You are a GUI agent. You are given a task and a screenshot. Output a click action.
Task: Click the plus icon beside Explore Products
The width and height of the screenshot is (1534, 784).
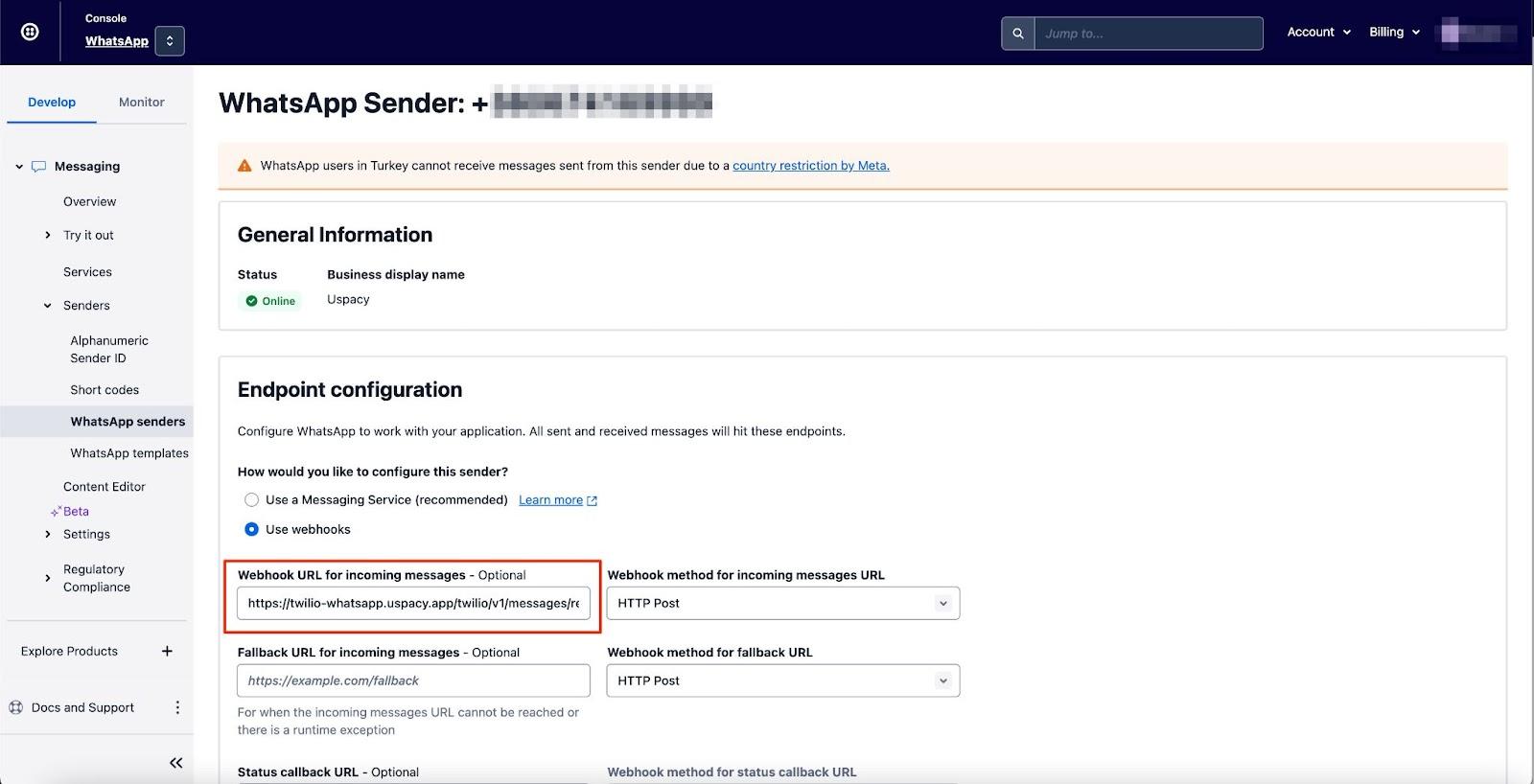167,651
